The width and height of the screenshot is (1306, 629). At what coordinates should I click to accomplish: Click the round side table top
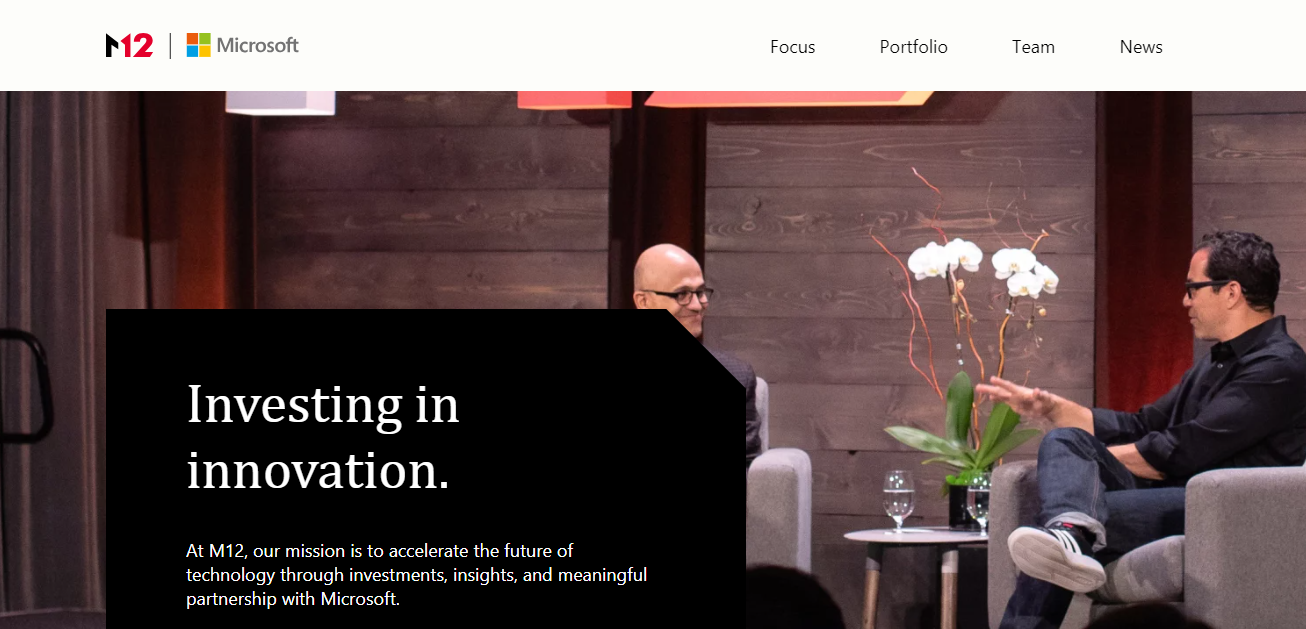pyautogui.click(x=915, y=537)
